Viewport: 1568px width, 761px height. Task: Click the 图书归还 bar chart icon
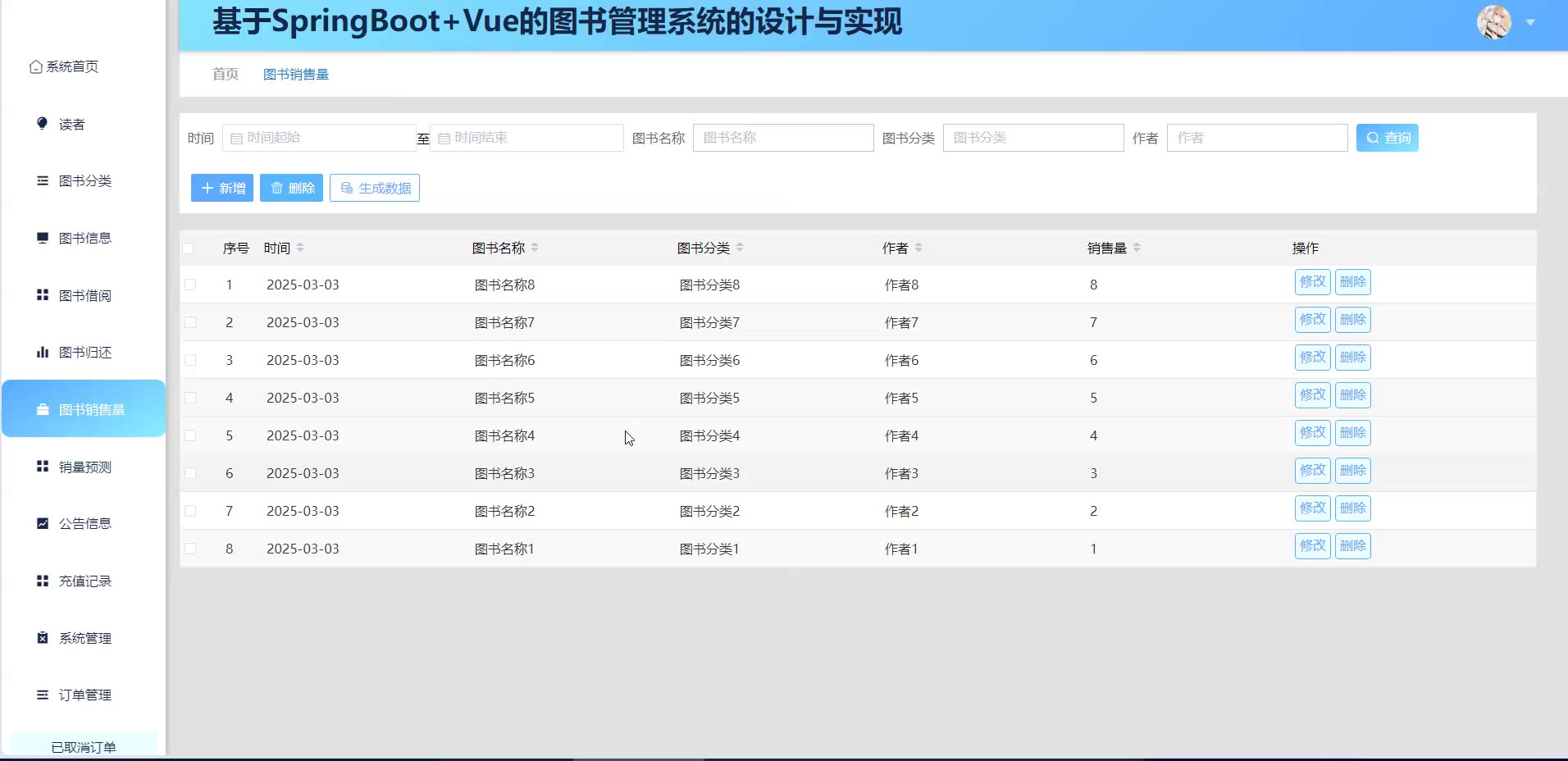point(43,352)
